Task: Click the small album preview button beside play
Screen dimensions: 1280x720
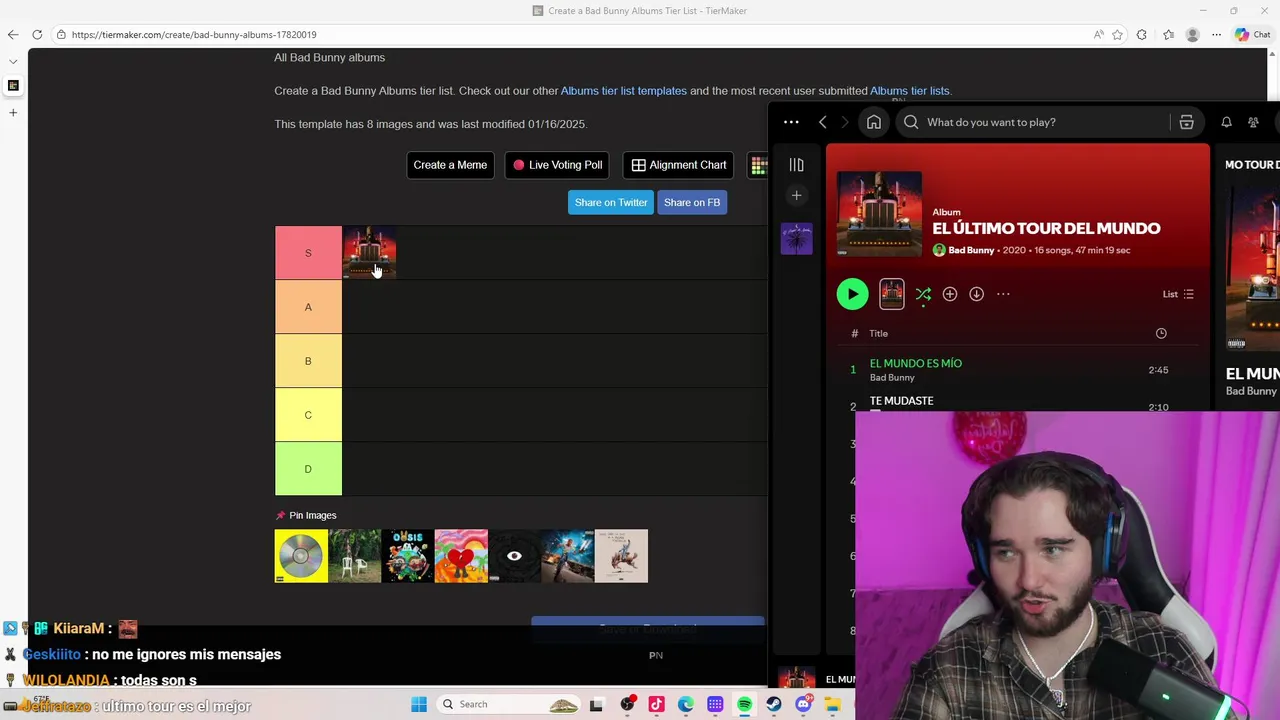Action: pos(891,294)
